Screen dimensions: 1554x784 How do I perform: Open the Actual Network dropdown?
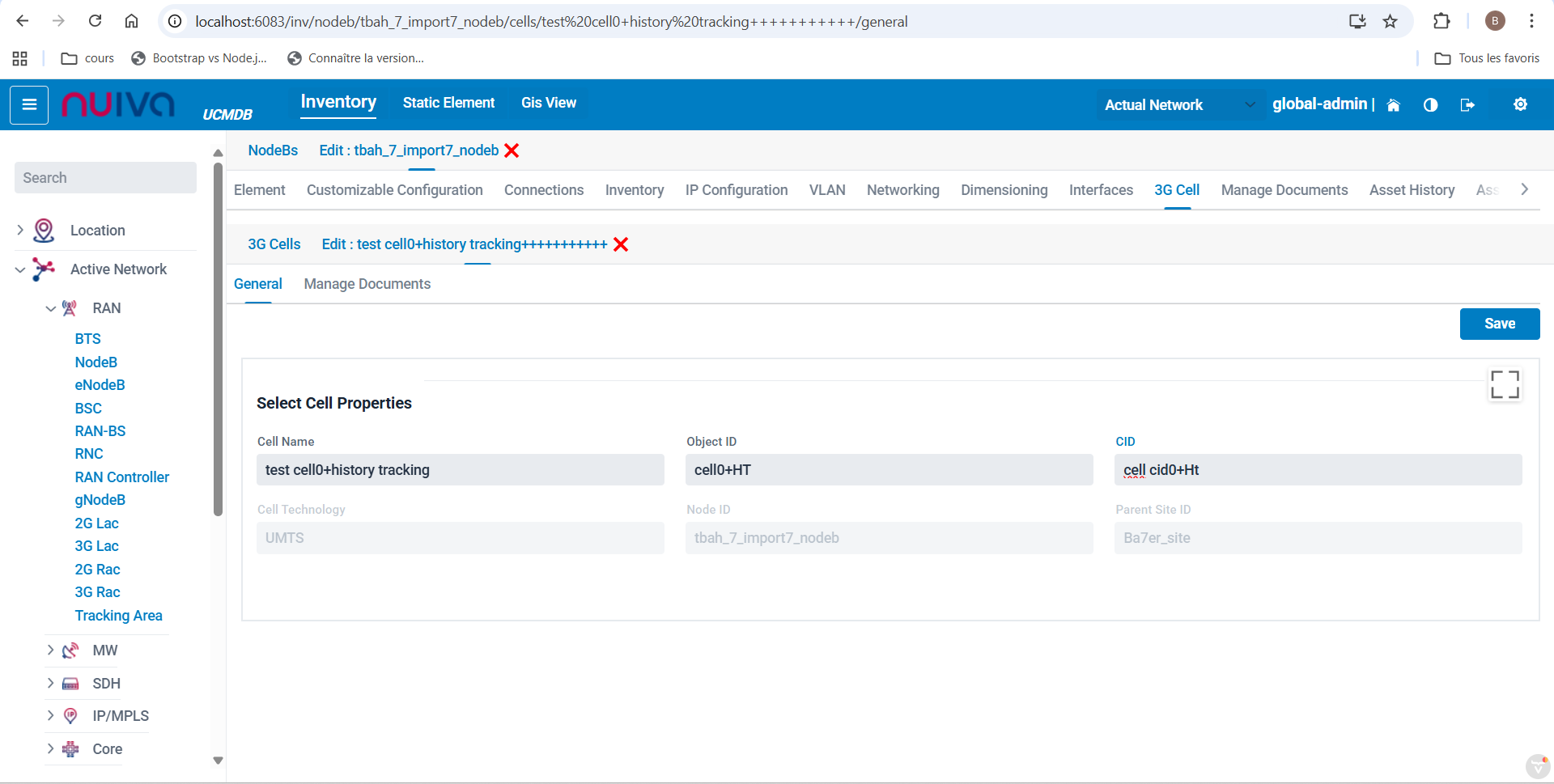(1179, 105)
